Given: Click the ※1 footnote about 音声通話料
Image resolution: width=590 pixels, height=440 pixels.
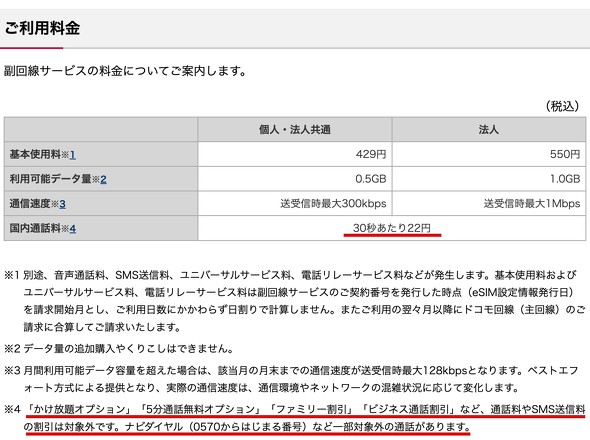Looking at the screenshot, I should pyautogui.click(x=295, y=301).
